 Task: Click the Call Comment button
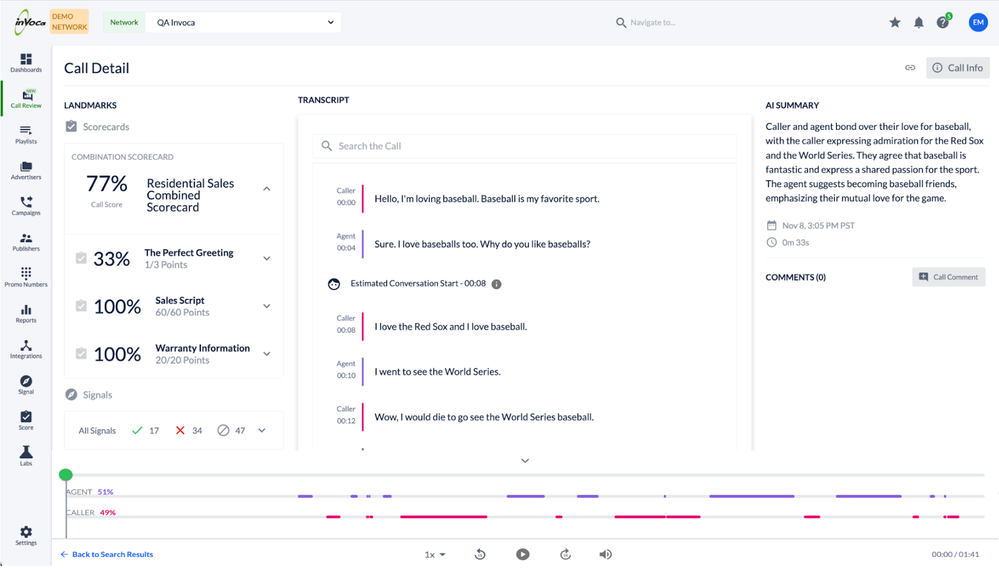[948, 277]
